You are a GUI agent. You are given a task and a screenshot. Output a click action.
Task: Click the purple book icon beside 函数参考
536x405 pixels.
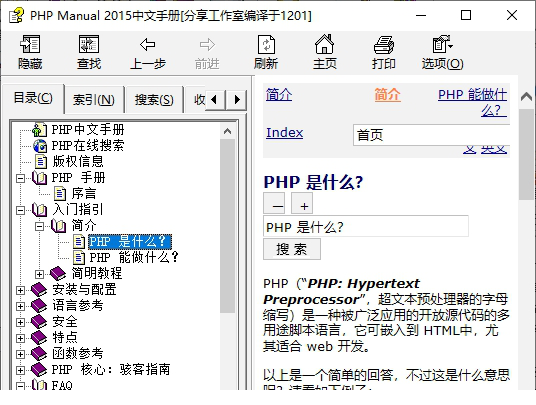39,353
